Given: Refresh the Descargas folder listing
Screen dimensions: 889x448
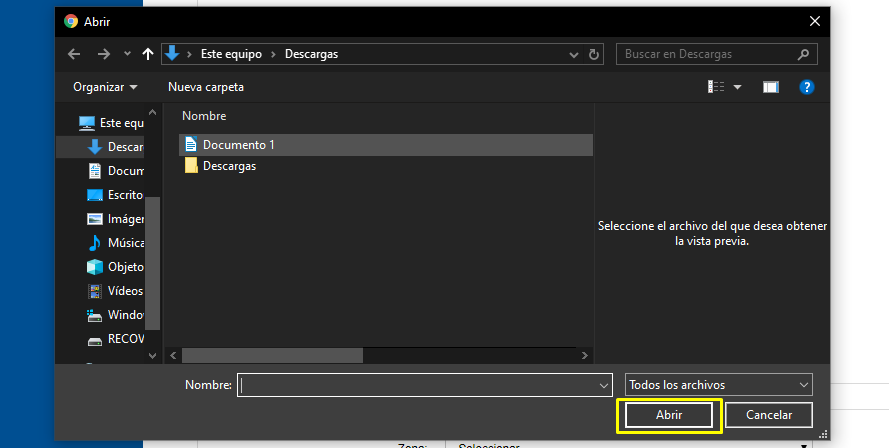Looking at the screenshot, I should pos(594,54).
